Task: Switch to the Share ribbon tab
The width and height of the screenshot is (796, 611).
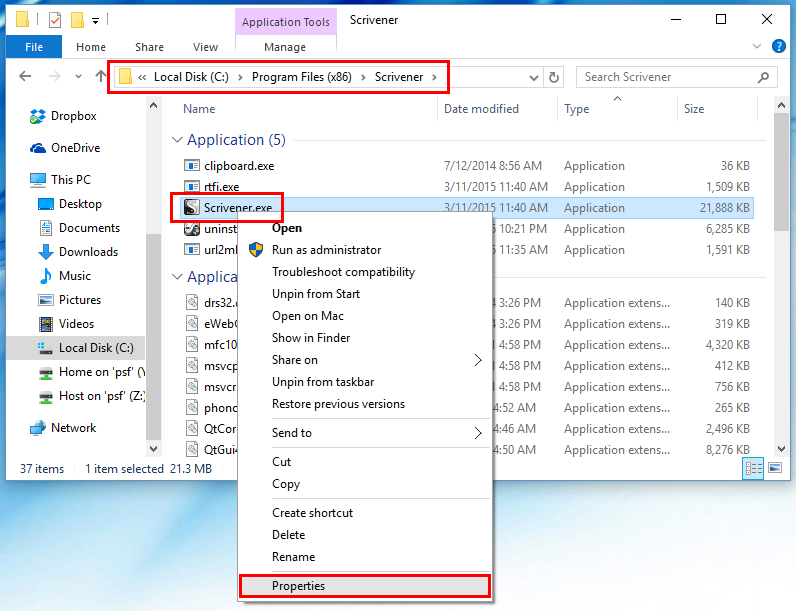Action: [149, 47]
